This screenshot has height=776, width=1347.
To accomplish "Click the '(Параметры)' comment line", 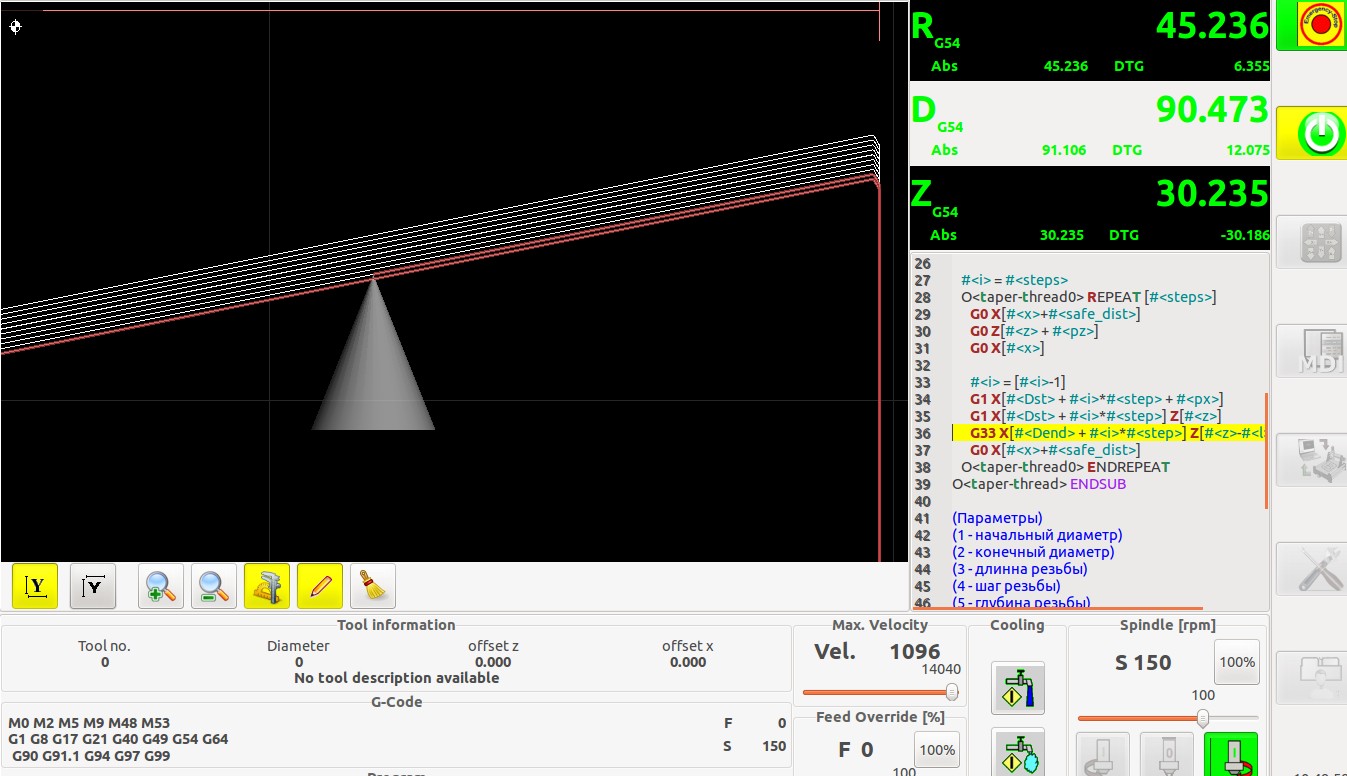I will tap(997, 518).
